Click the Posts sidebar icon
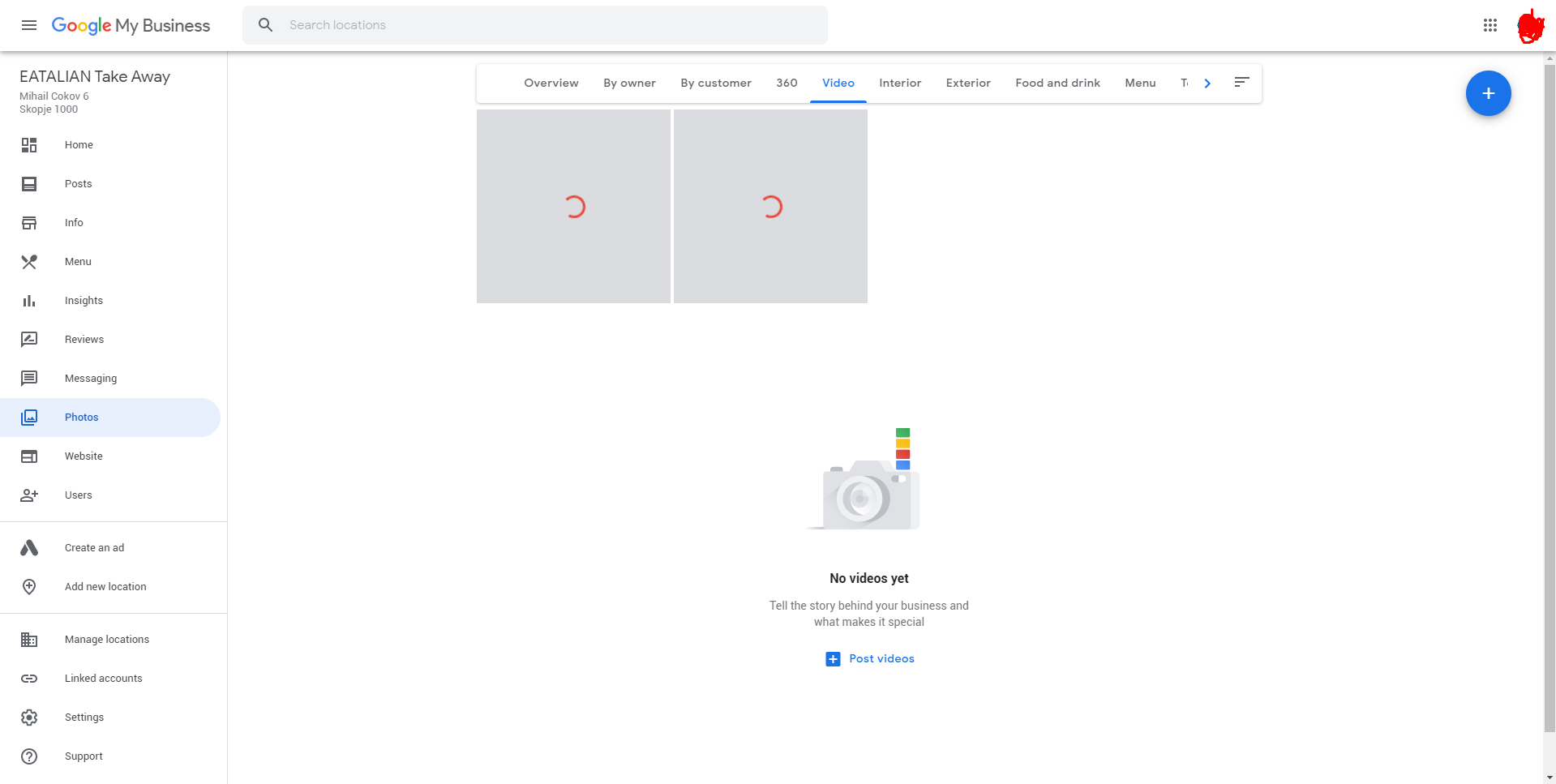 (x=29, y=184)
